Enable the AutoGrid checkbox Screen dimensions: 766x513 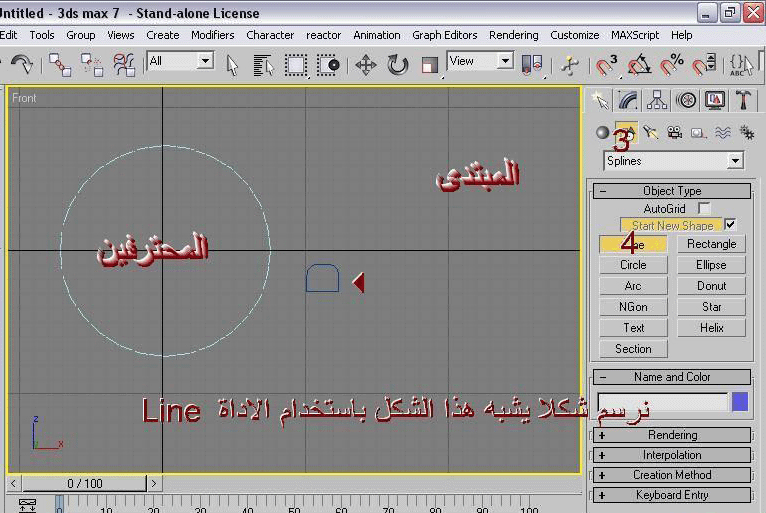click(704, 209)
